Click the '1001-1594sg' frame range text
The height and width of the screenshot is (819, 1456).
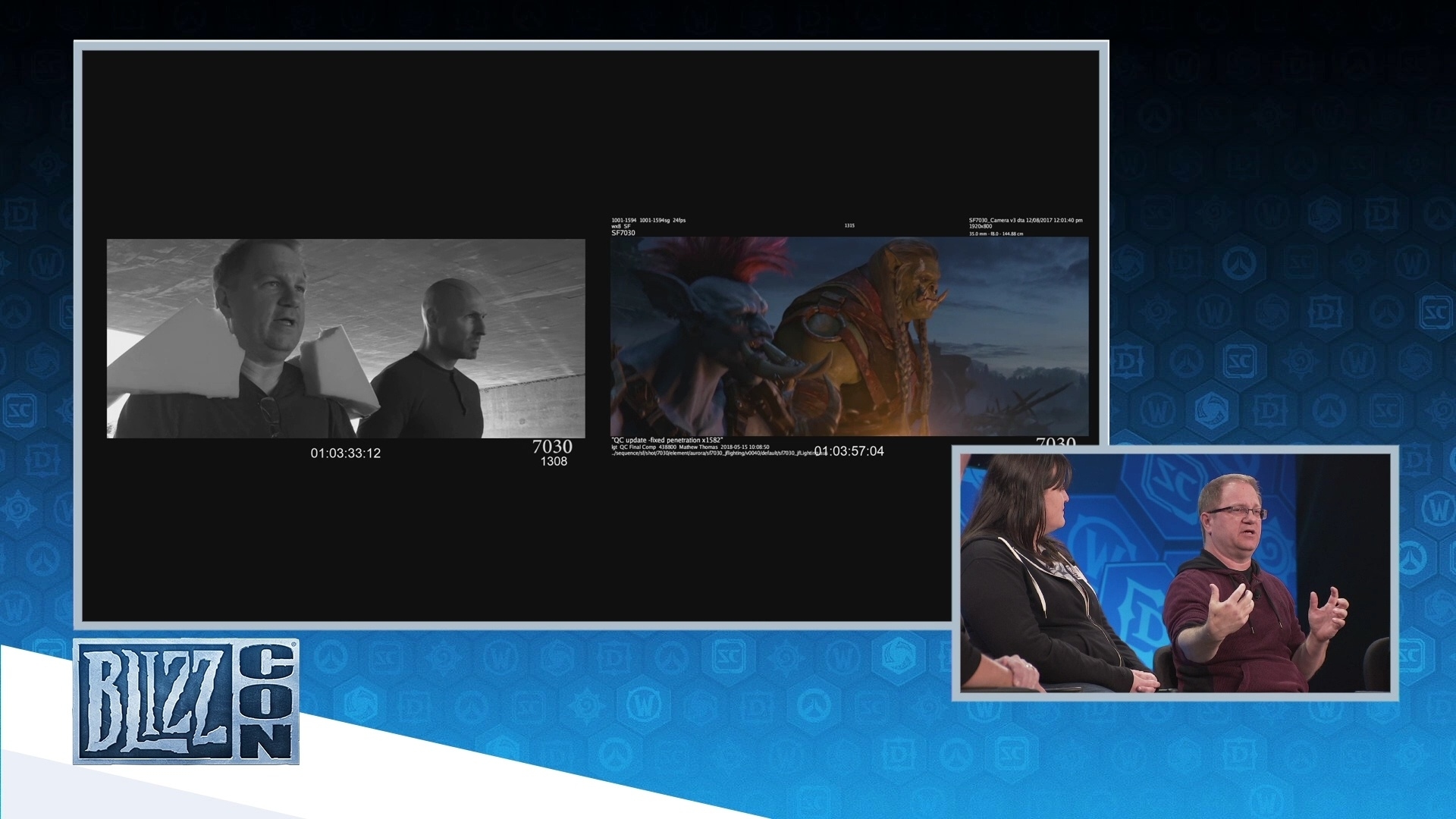pyautogui.click(x=654, y=221)
